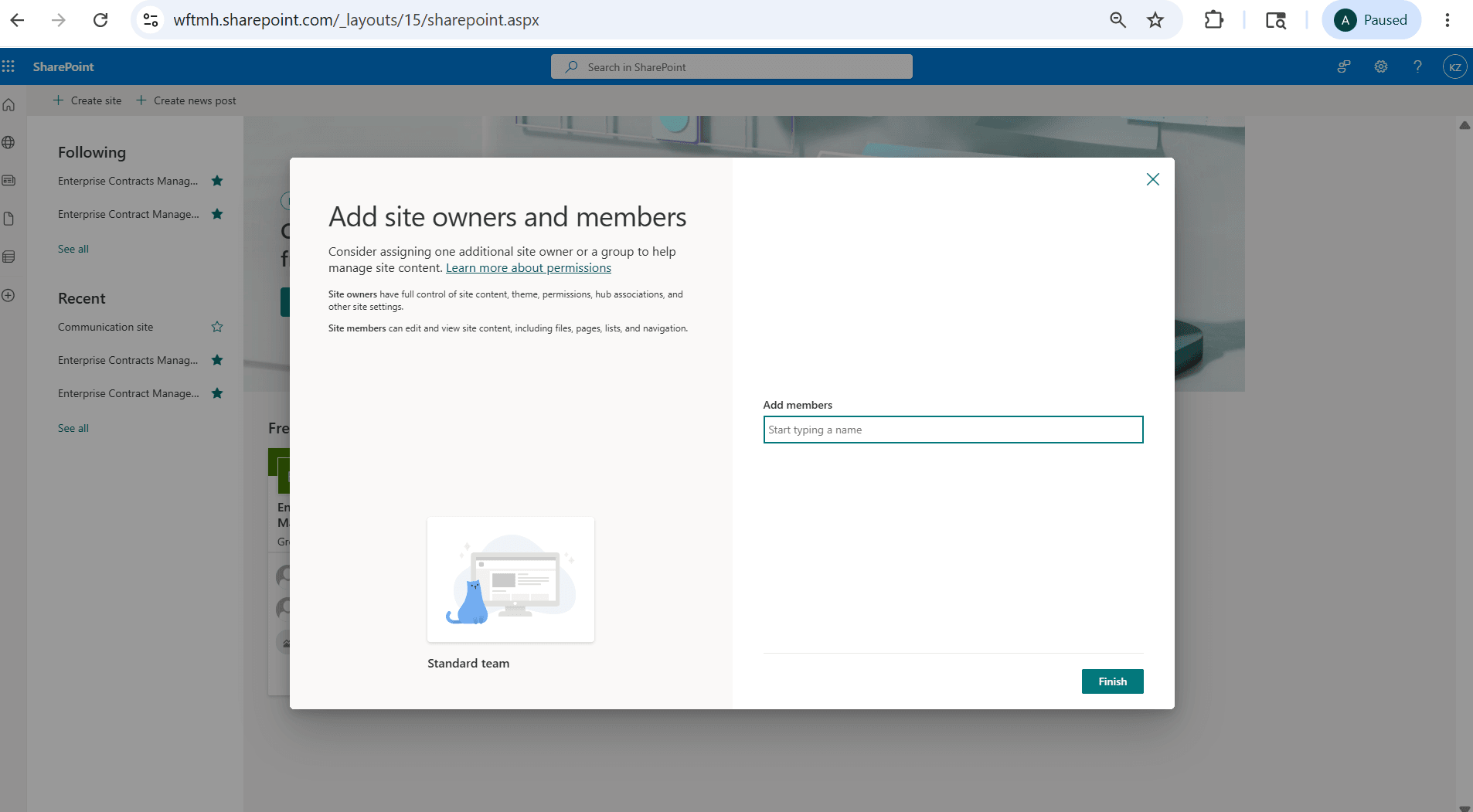The width and height of the screenshot is (1473, 812).
Task: Click the address bar URL
Action: [356, 20]
